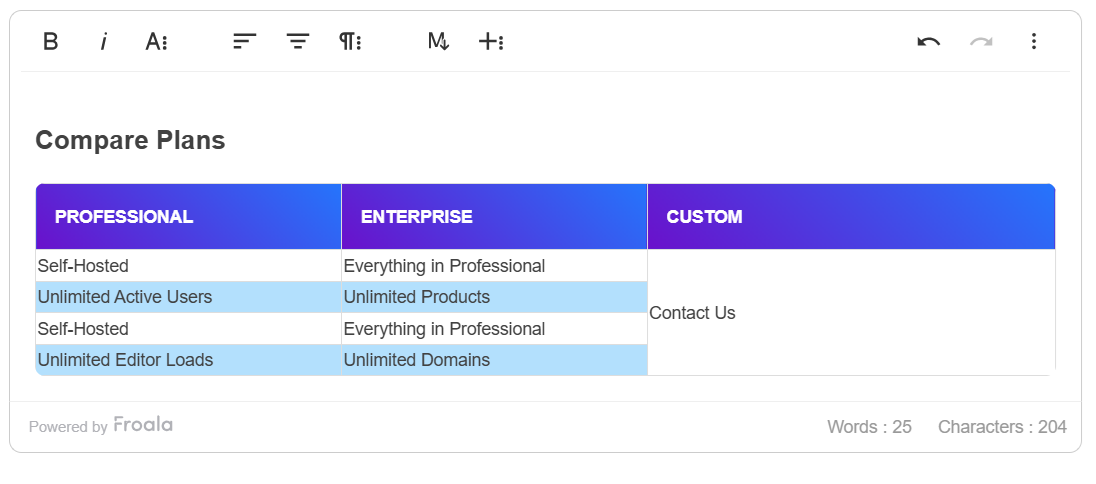The width and height of the screenshot is (1096, 484).
Task: Toggle italic formatting
Action: [103, 41]
